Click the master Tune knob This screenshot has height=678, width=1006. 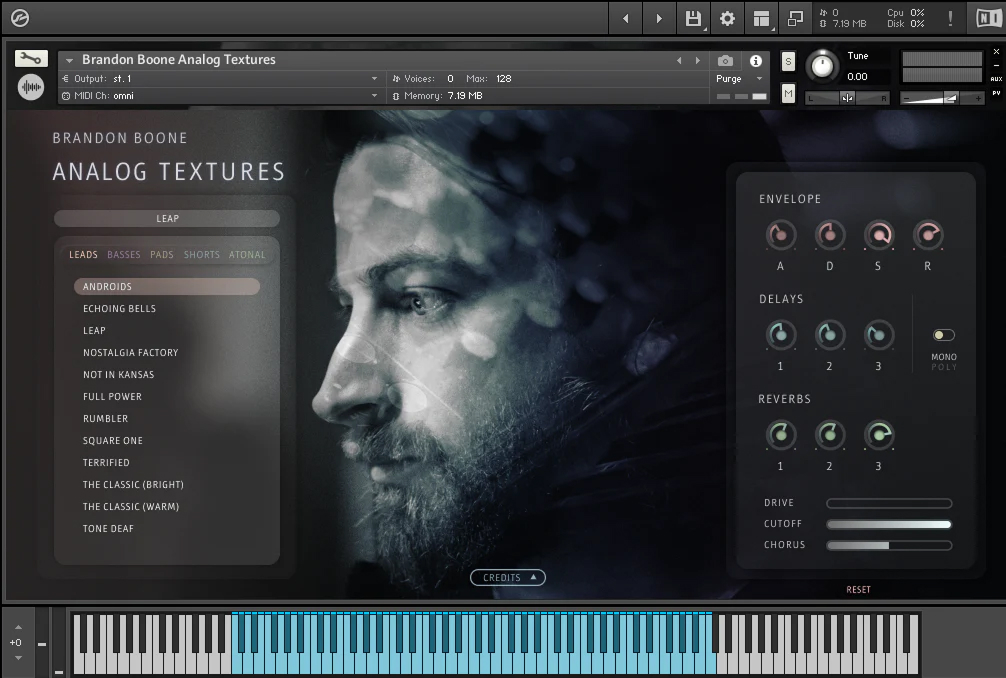click(822, 65)
